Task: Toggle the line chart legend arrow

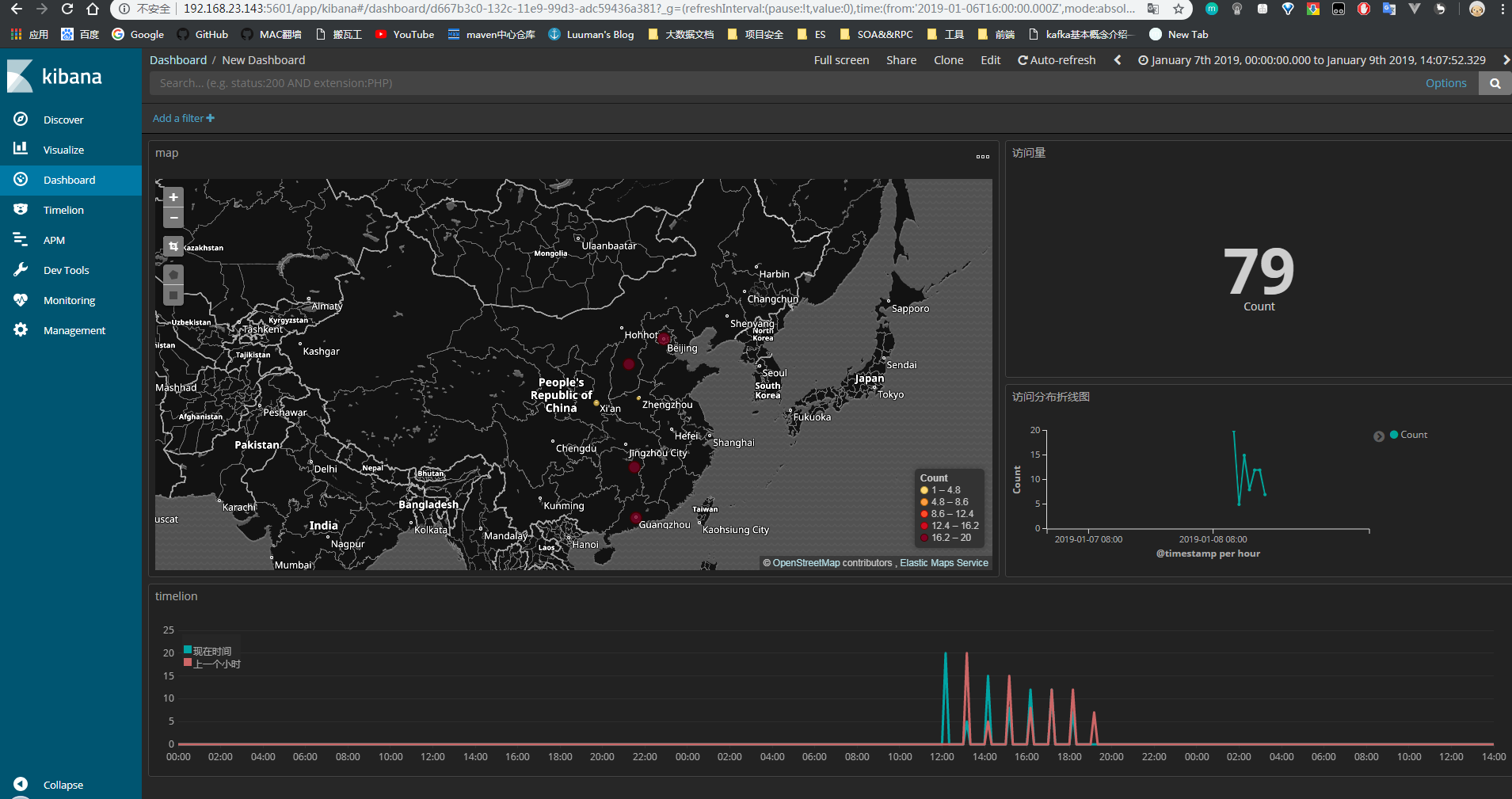Action: (x=1379, y=436)
